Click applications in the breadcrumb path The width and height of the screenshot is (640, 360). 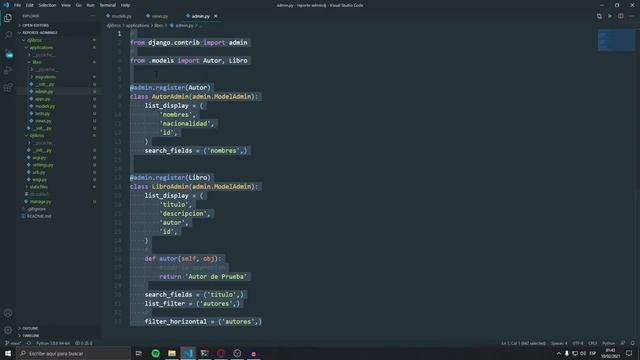pyautogui.click(x=138, y=25)
